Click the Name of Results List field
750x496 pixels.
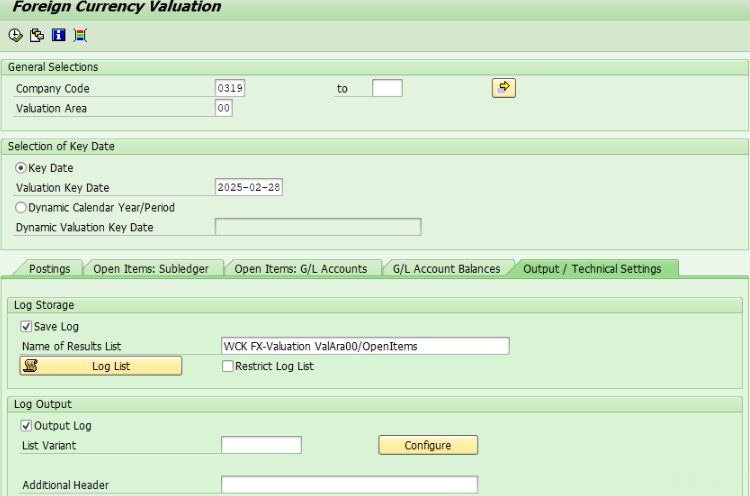[x=365, y=346]
